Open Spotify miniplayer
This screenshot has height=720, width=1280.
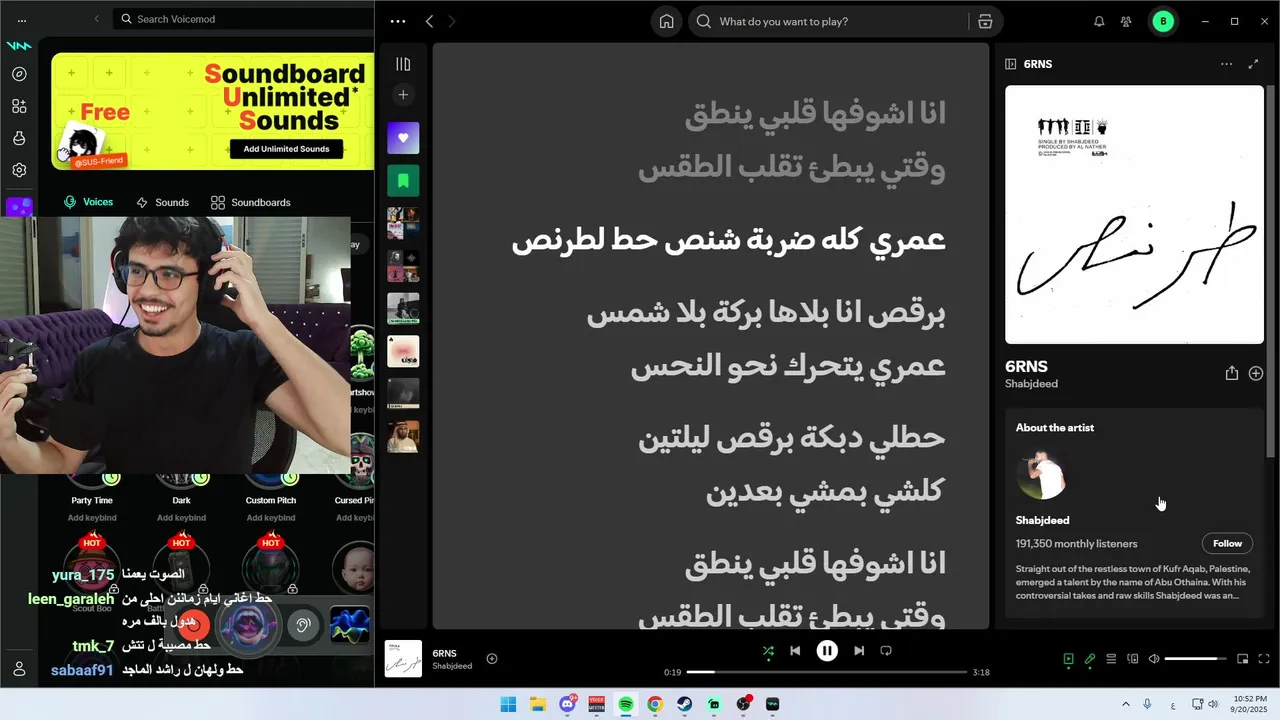click(1242, 659)
